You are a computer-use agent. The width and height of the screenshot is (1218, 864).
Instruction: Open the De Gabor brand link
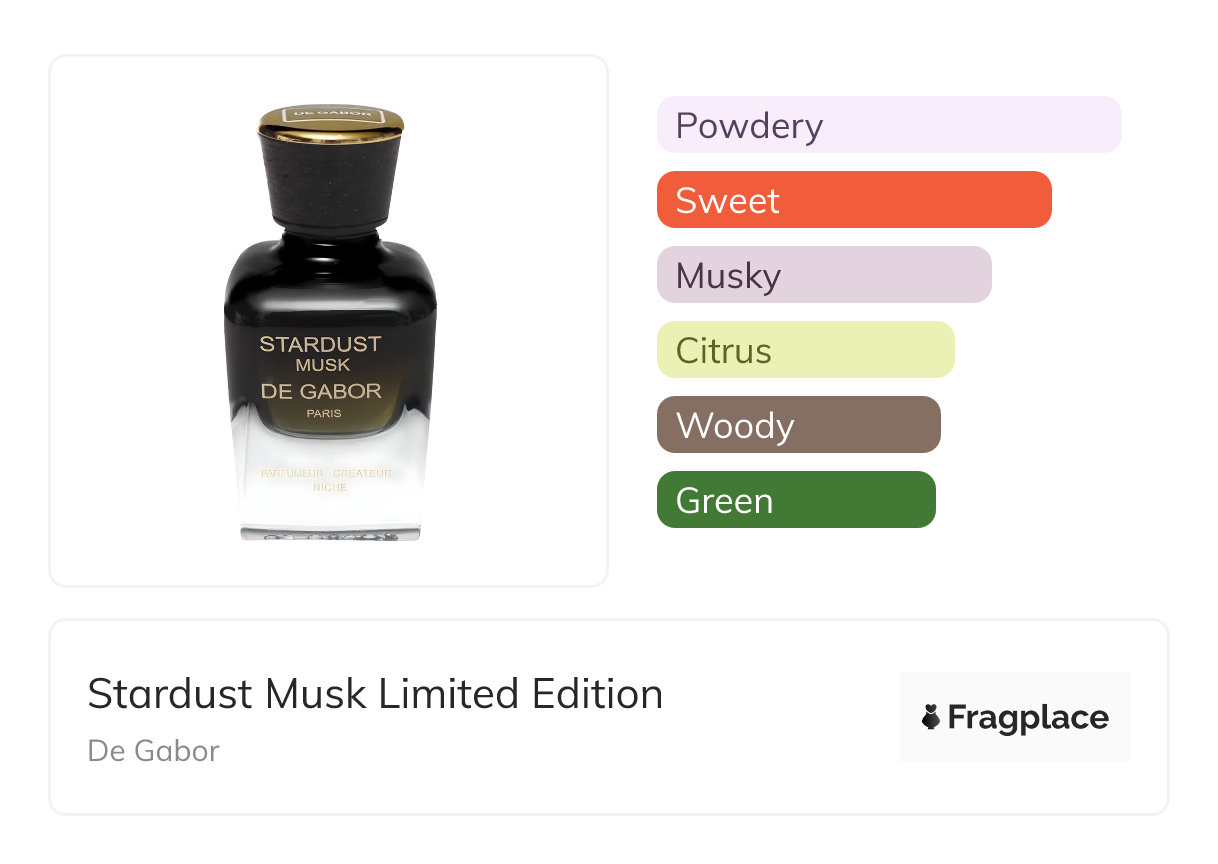point(153,751)
